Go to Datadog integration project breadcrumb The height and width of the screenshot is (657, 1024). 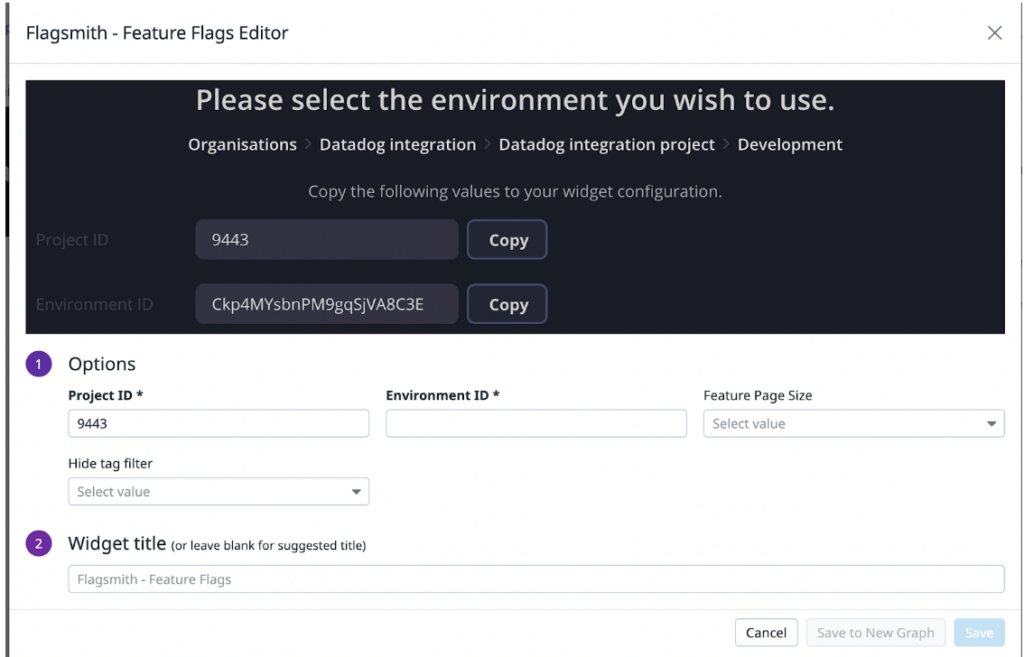click(x=606, y=145)
